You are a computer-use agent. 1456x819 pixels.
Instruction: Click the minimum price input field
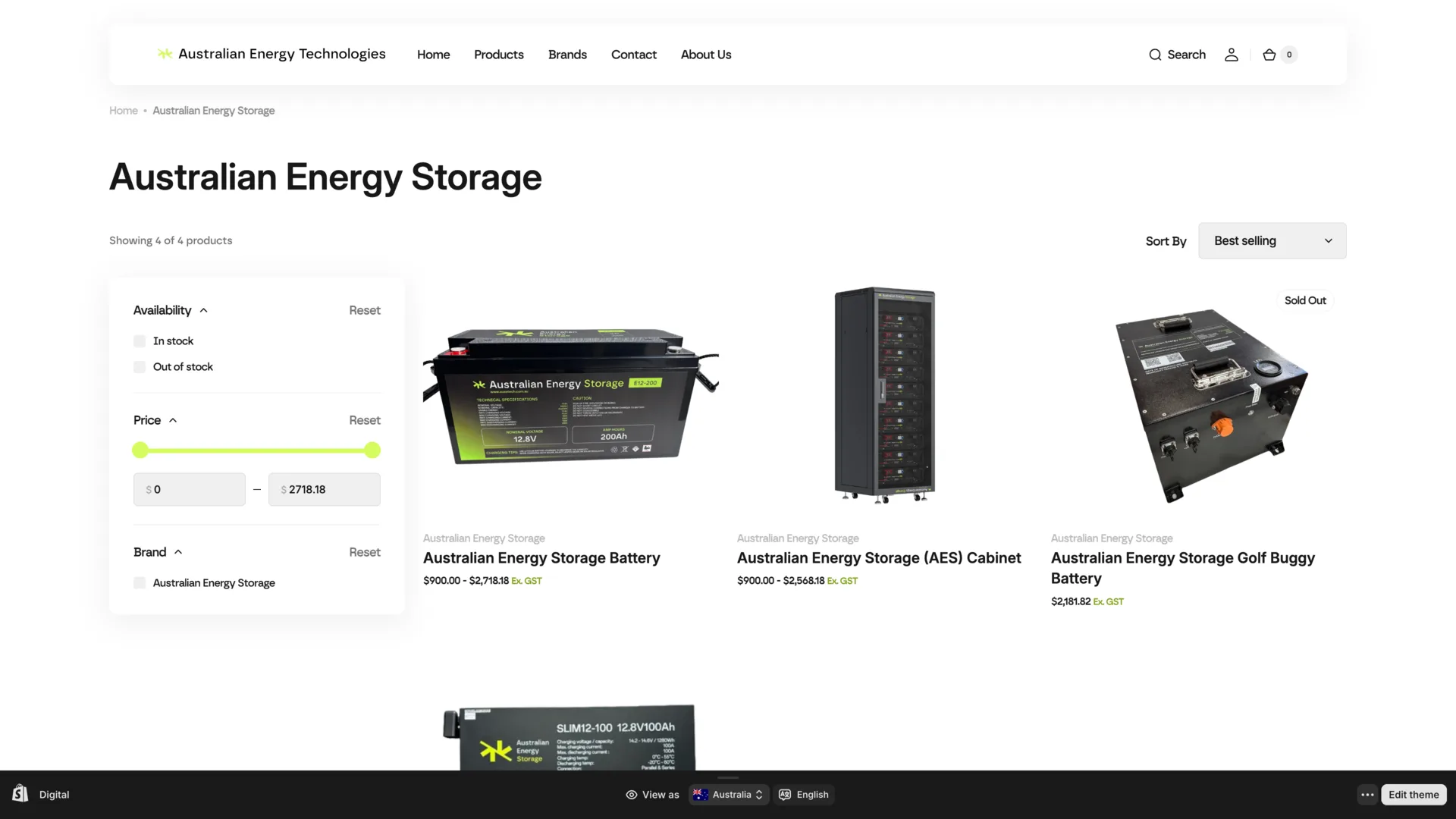click(x=190, y=490)
